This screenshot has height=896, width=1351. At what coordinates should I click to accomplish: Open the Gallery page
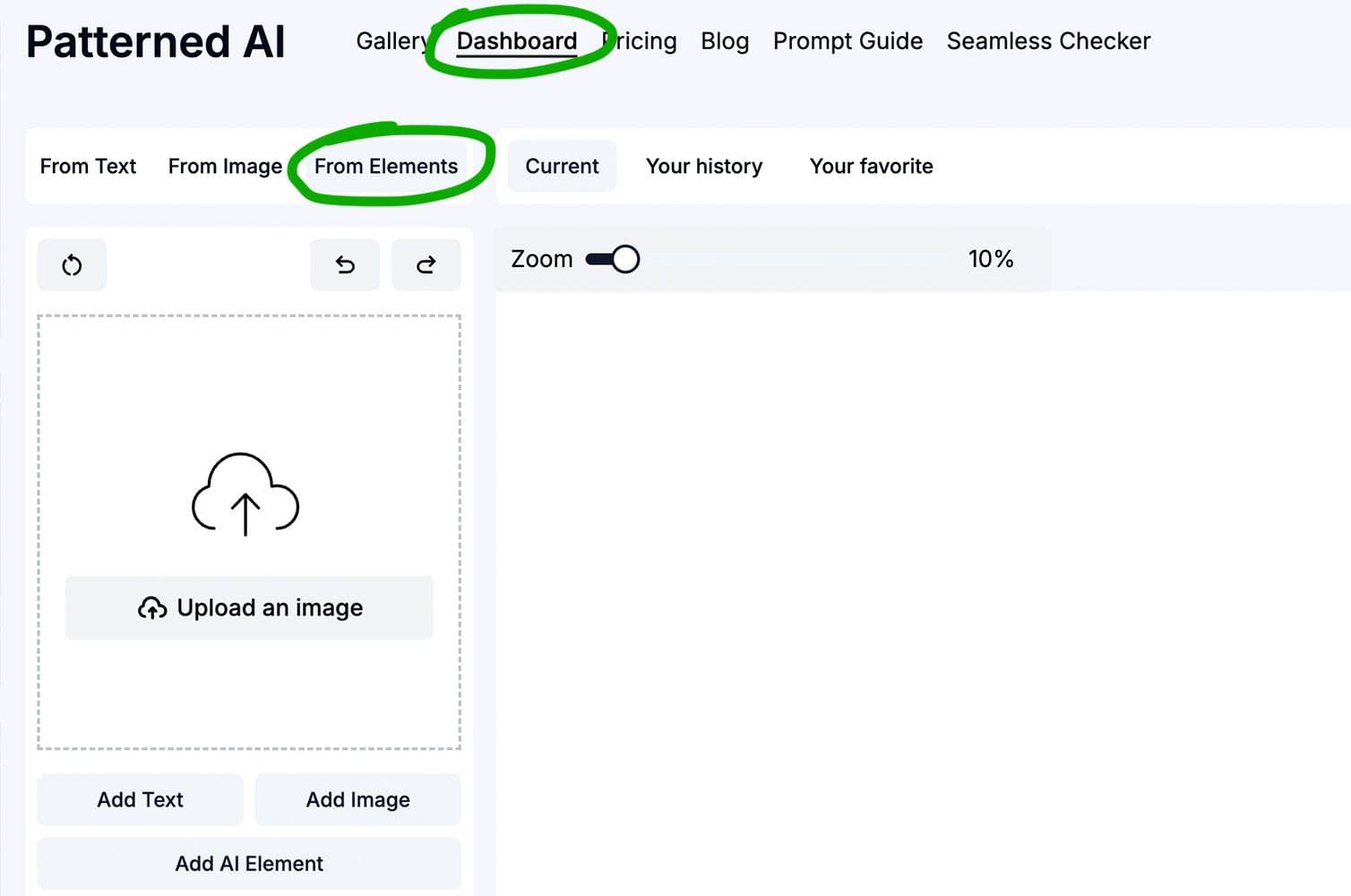pos(391,41)
